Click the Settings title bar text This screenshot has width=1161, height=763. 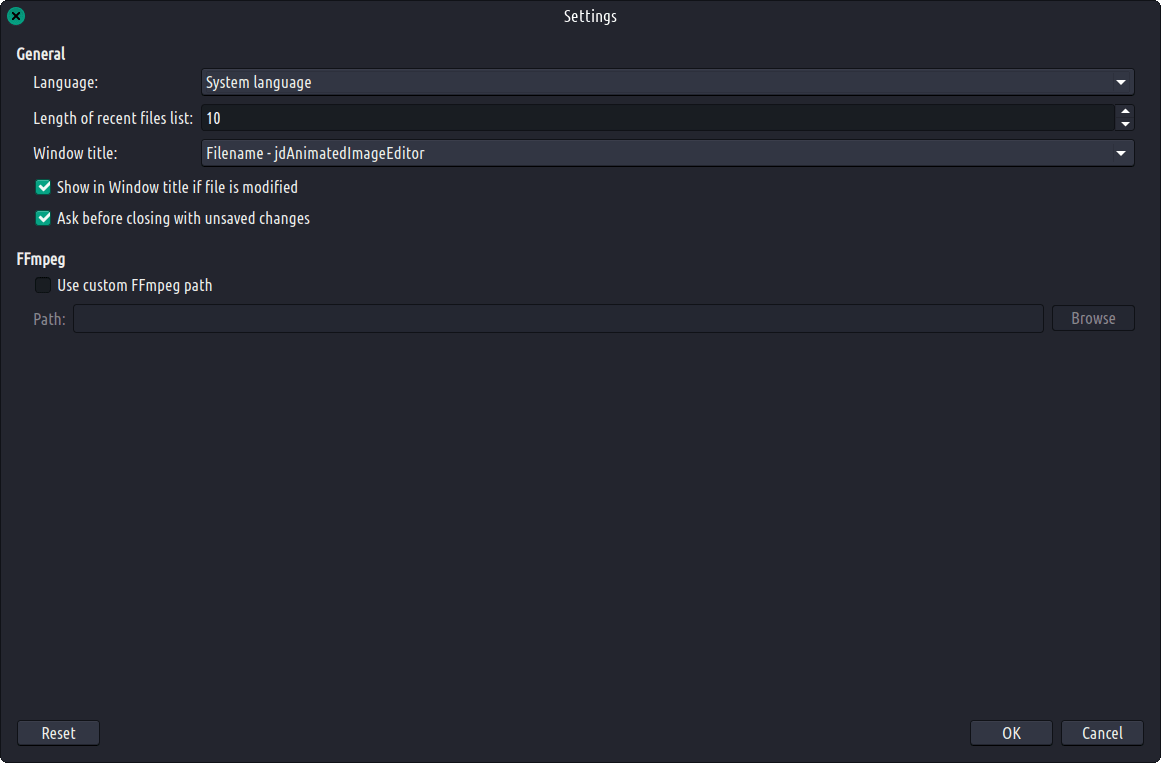click(590, 16)
